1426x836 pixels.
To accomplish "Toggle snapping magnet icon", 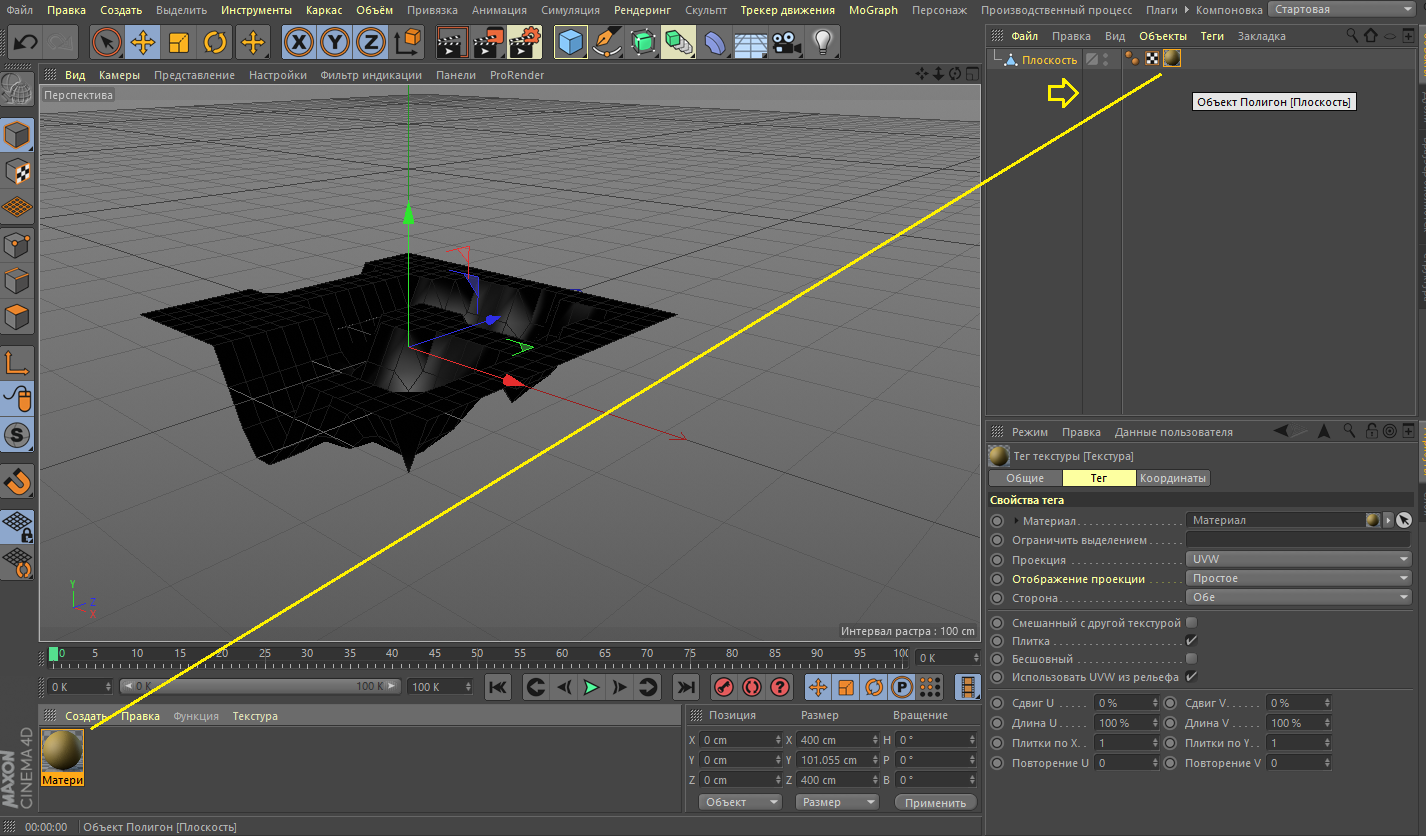I will click(x=18, y=483).
